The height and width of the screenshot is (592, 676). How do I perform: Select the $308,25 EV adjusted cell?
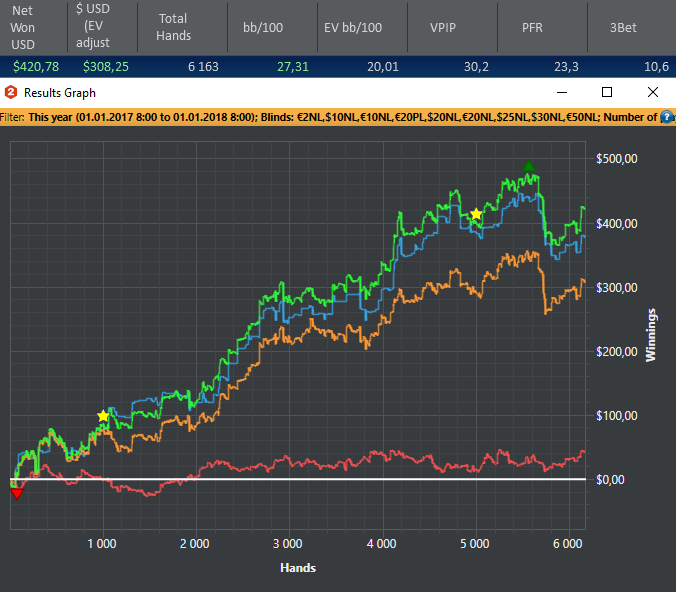(106, 66)
